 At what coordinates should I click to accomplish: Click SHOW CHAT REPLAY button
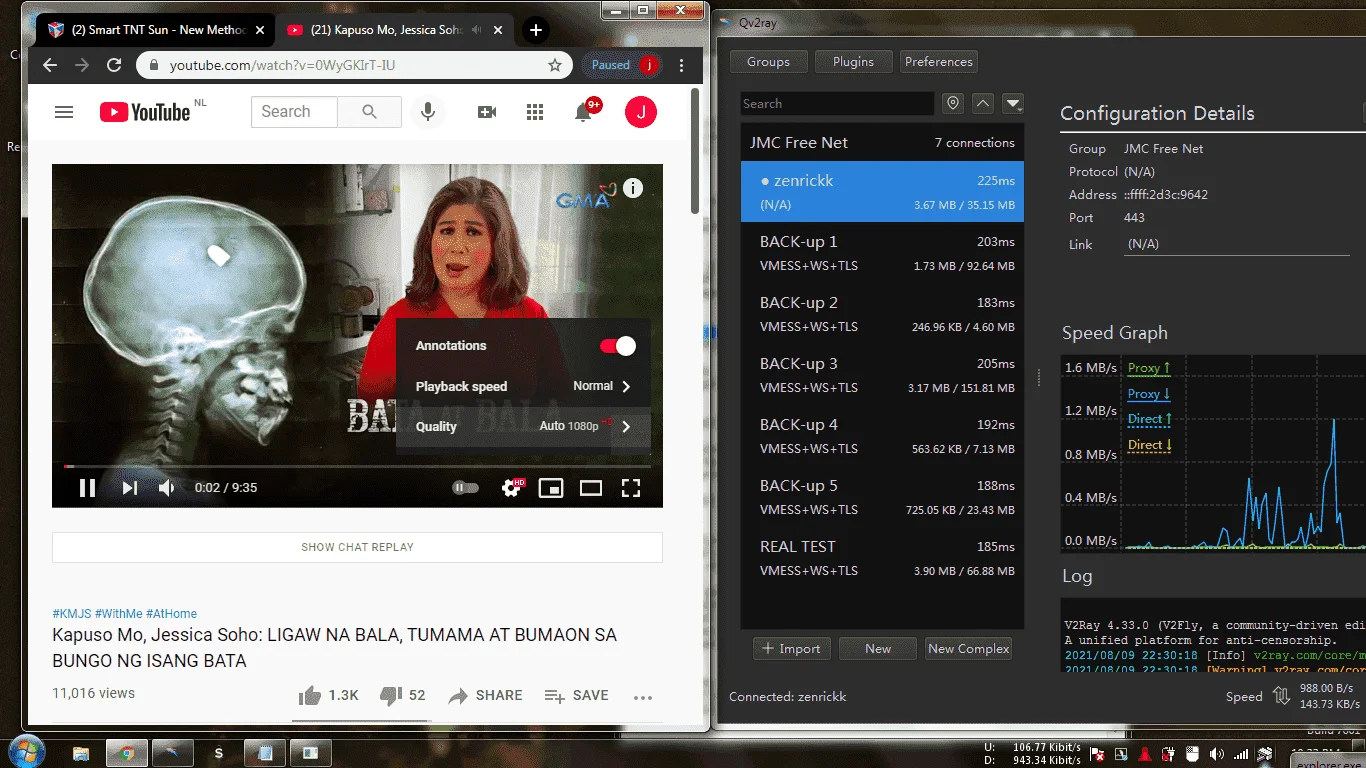[357, 547]
